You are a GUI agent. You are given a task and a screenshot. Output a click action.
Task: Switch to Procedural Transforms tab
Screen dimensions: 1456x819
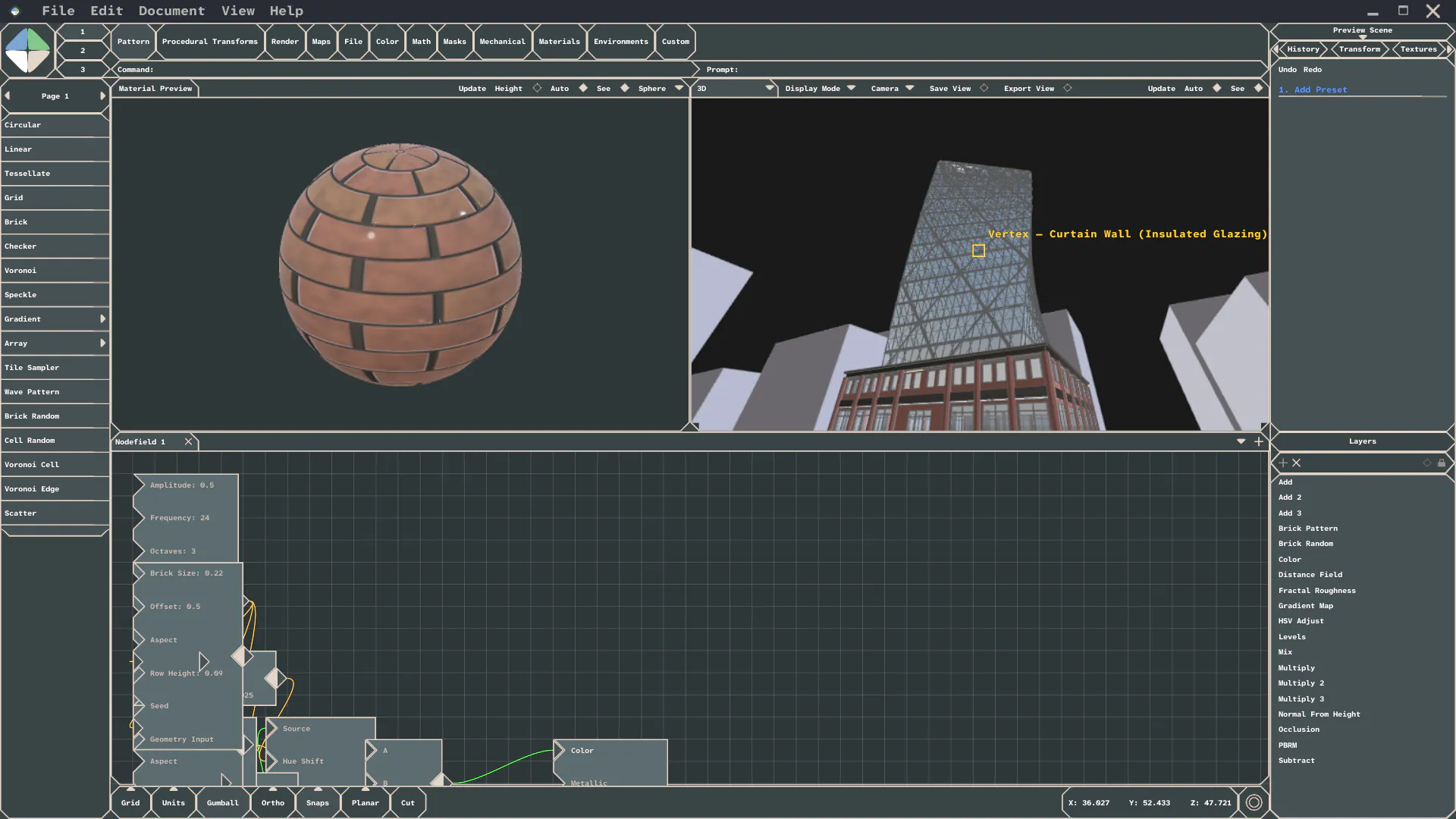pos(210,42)
